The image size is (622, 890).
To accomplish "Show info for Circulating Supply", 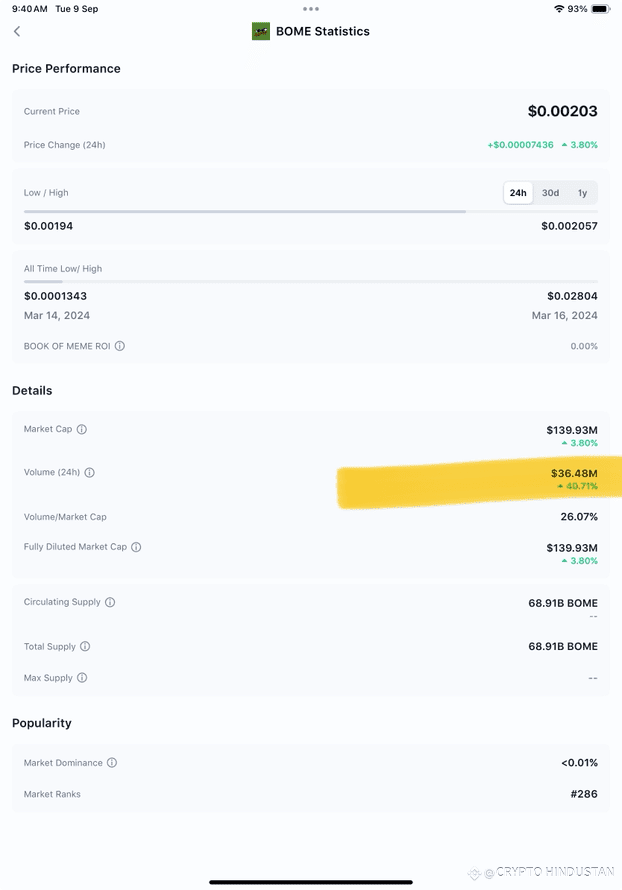I will click(x=110, y=602).
